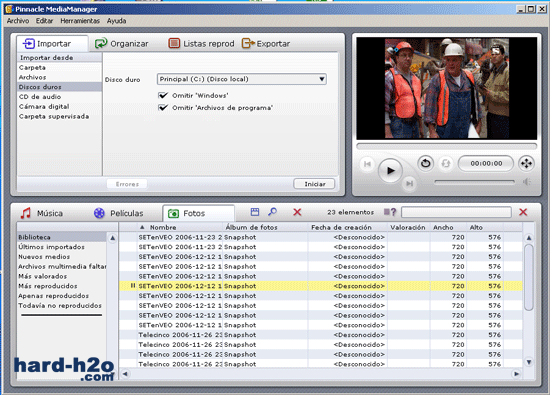Click the search text field
Screen dimensions: 550x395
coord(456,212)
